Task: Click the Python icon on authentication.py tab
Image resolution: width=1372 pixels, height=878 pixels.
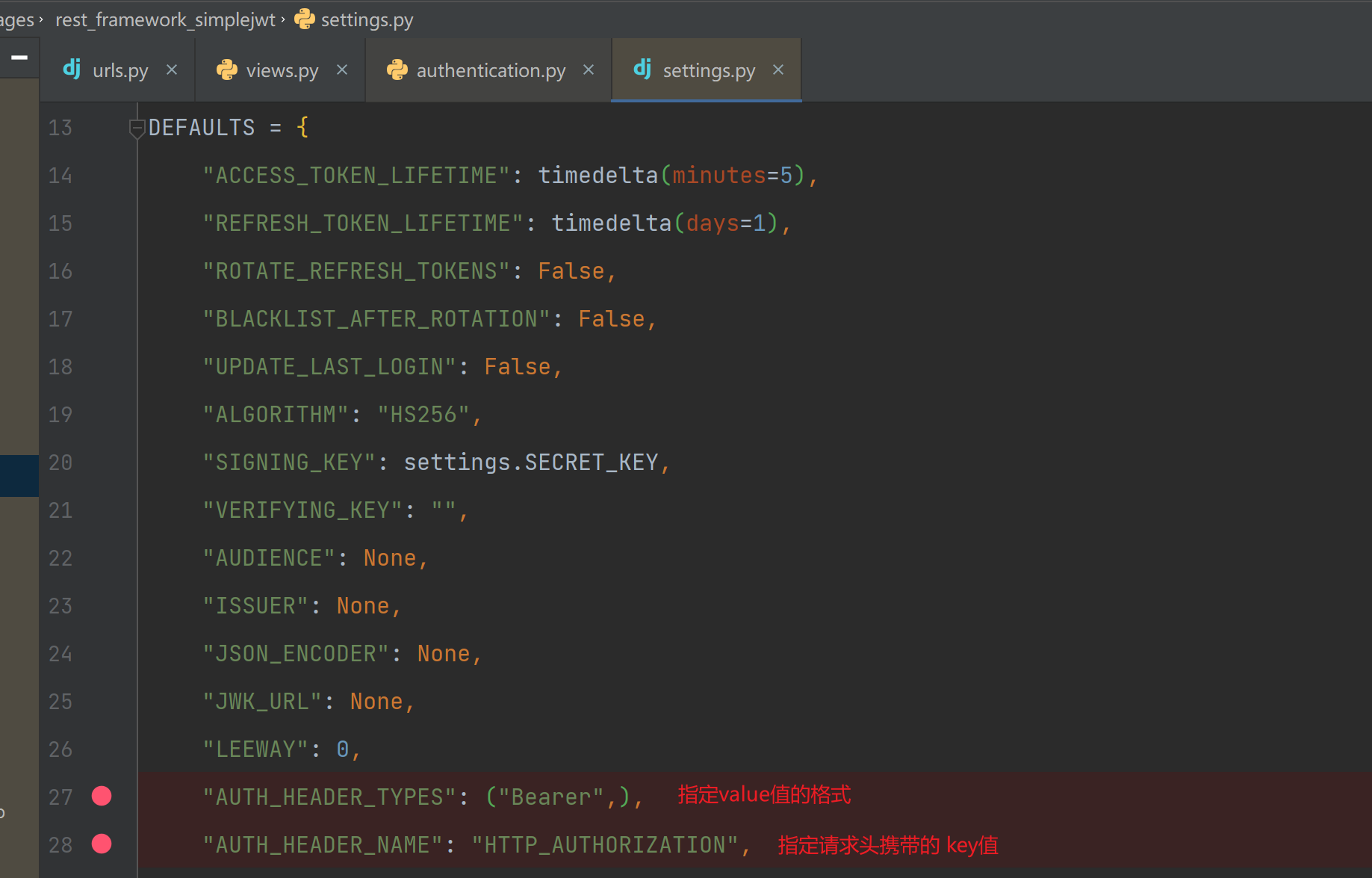Action: coord(397,69)
